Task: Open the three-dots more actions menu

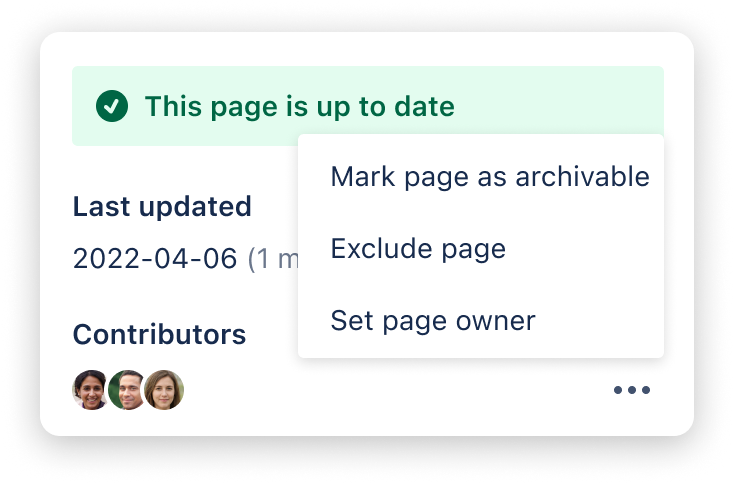Action: click(x=632, y=390)
